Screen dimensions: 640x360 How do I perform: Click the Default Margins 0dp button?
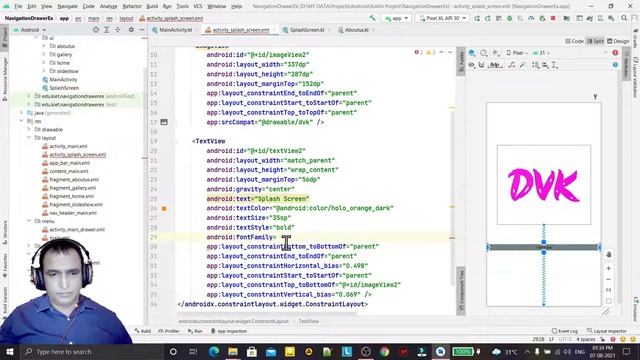(x=495, y=65)
